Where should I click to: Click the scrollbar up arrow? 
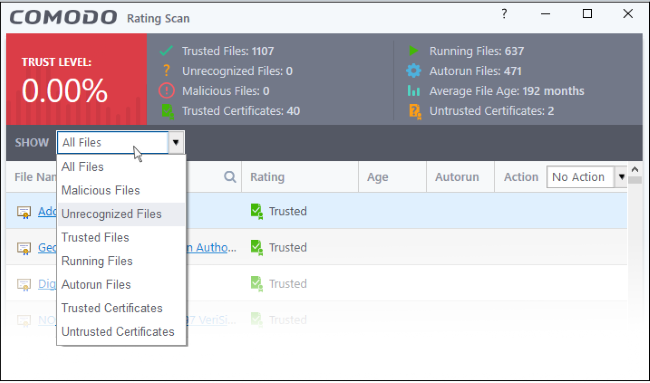[635, 170]
